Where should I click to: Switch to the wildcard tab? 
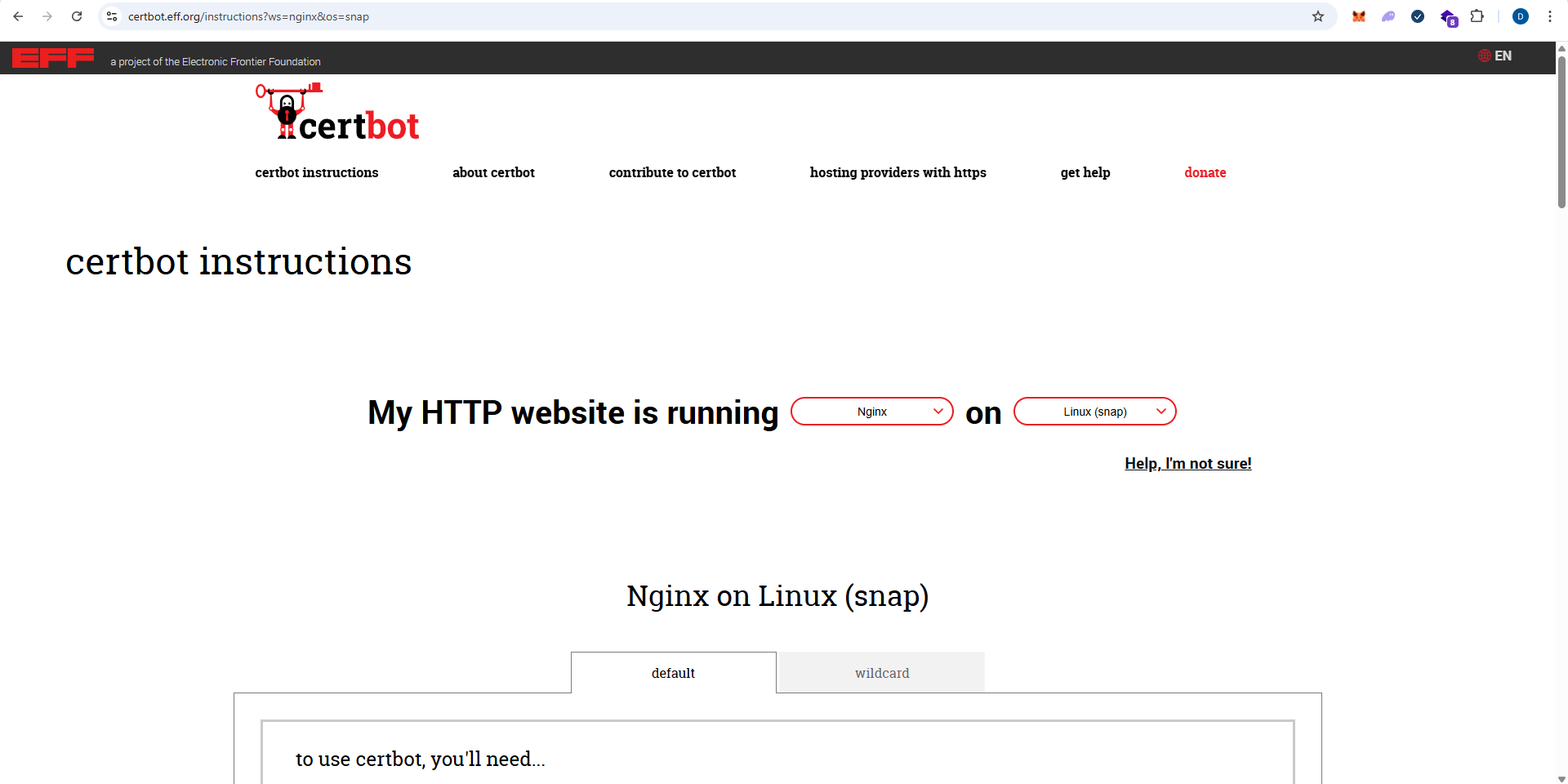pos(881,673)
